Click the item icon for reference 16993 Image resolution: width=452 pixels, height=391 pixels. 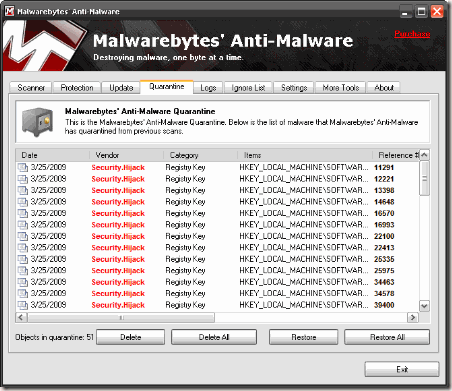coord(23,225)
